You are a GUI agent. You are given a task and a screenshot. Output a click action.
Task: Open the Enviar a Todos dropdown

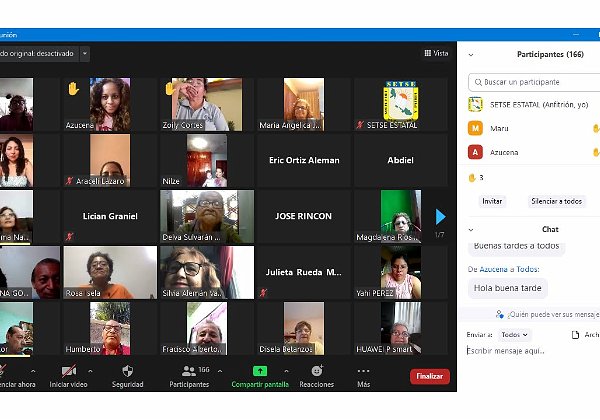514,335
